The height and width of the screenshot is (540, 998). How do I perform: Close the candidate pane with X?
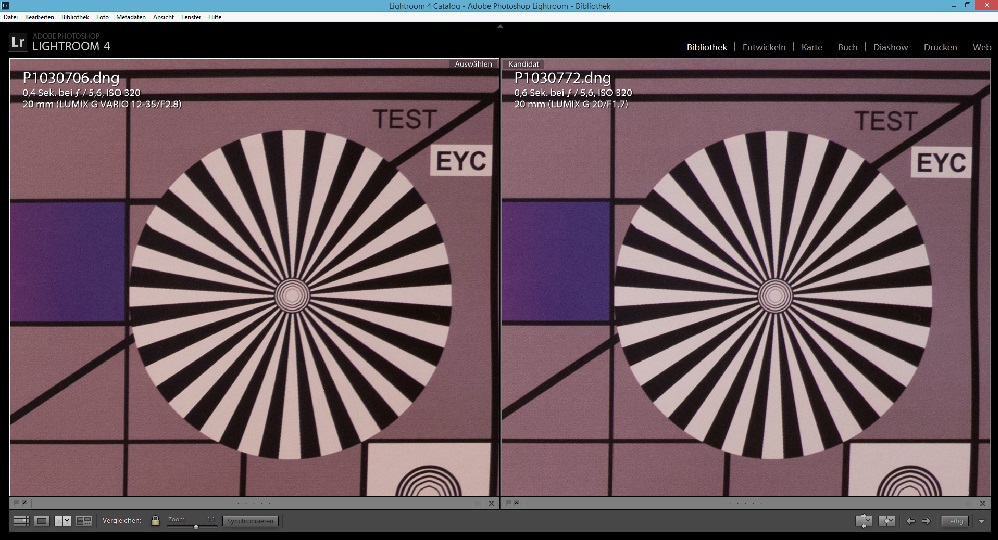point(982,503)
